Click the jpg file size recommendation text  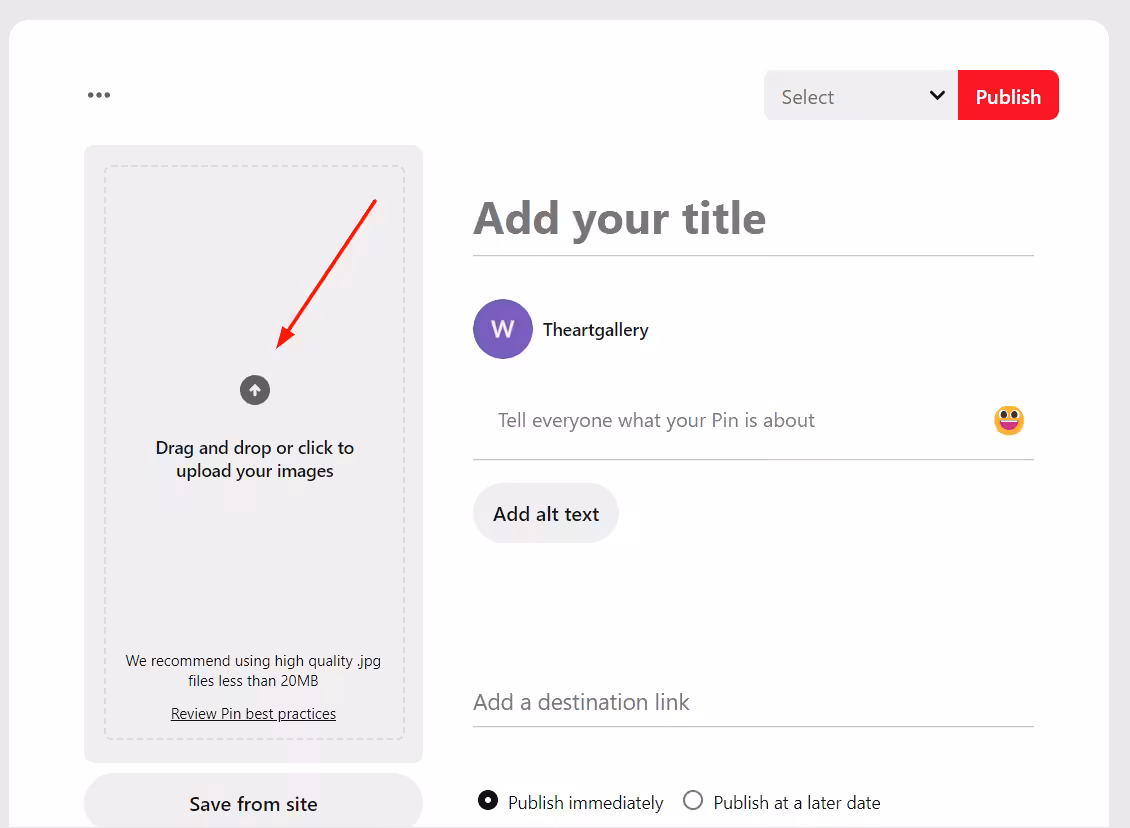(x=253, y=670)
